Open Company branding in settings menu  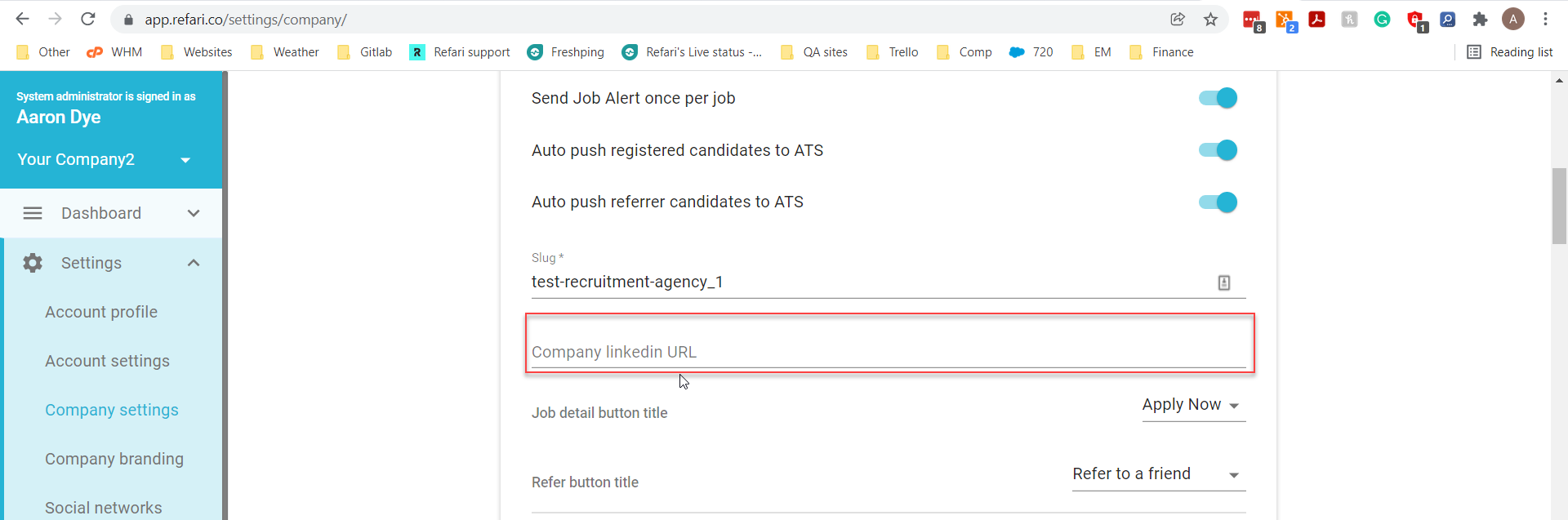[114, 459]
